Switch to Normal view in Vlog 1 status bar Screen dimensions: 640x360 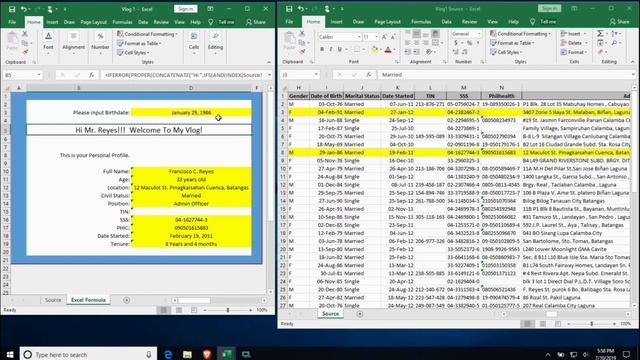point(164,310)
